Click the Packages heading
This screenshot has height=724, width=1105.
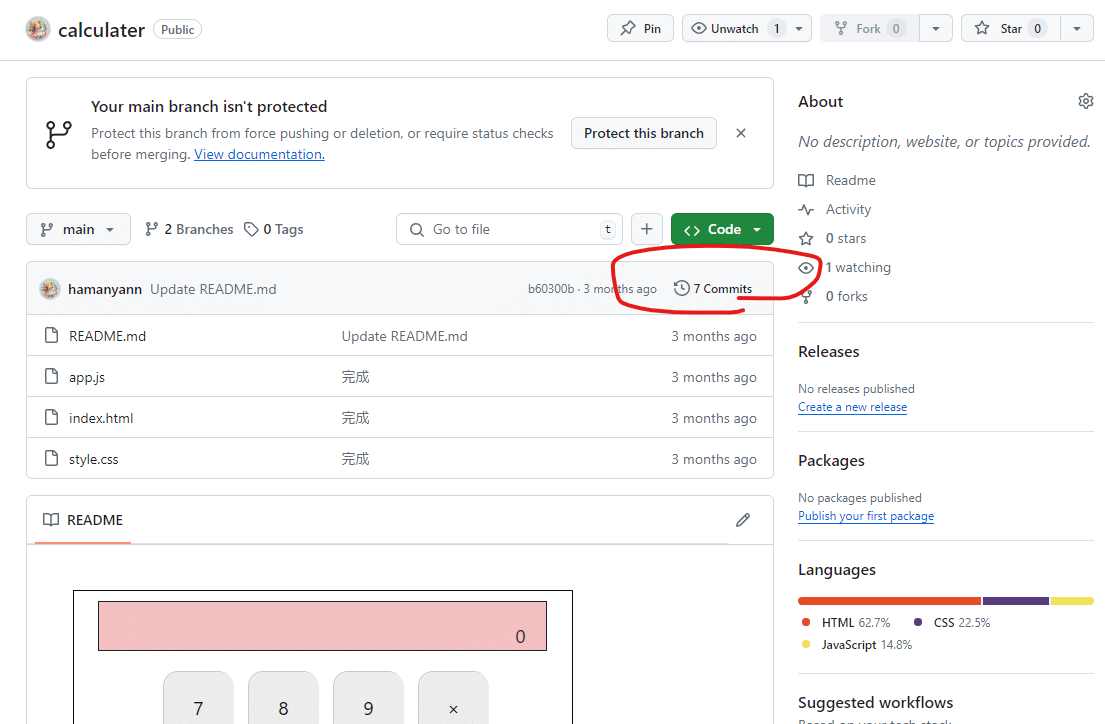point(831,461)
